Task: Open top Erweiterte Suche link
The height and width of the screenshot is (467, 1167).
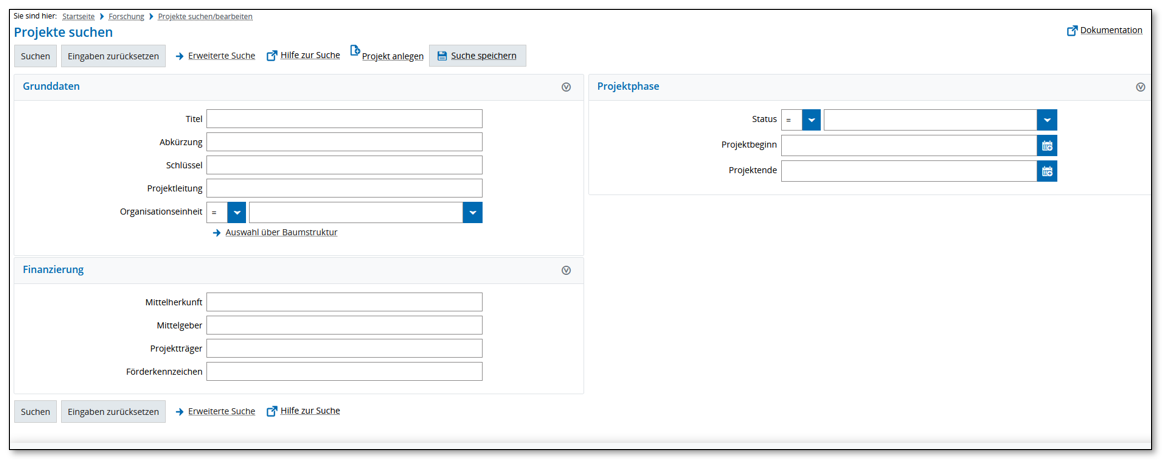Action: 221,56
